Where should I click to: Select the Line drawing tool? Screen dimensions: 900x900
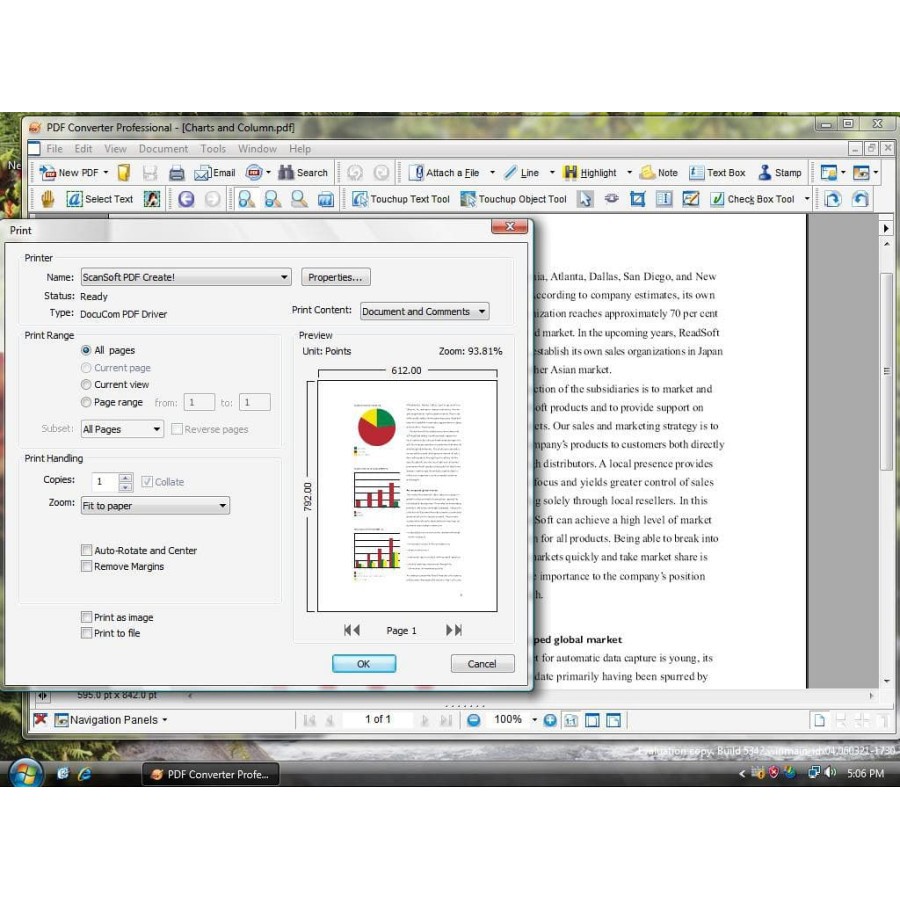pyautogui.click(x=521, y=172)
